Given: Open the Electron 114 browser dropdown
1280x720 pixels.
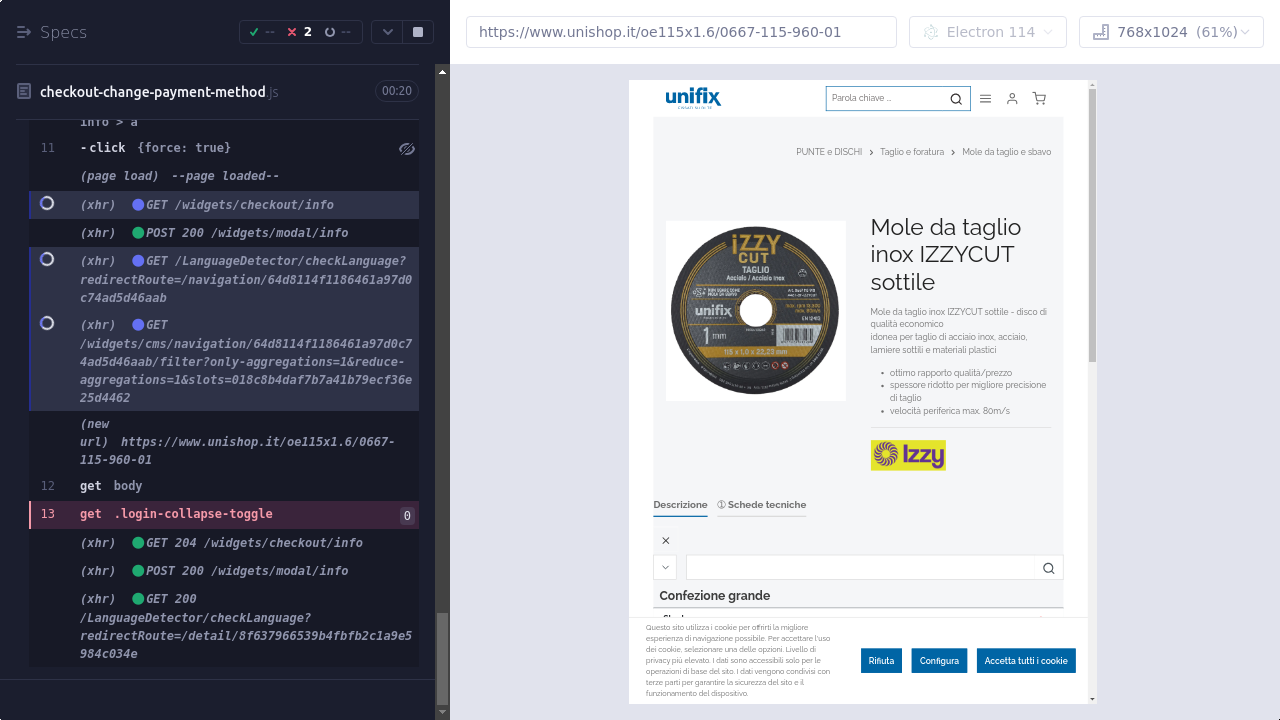Looking at the screenshot, I should click(x=987, y=32).
